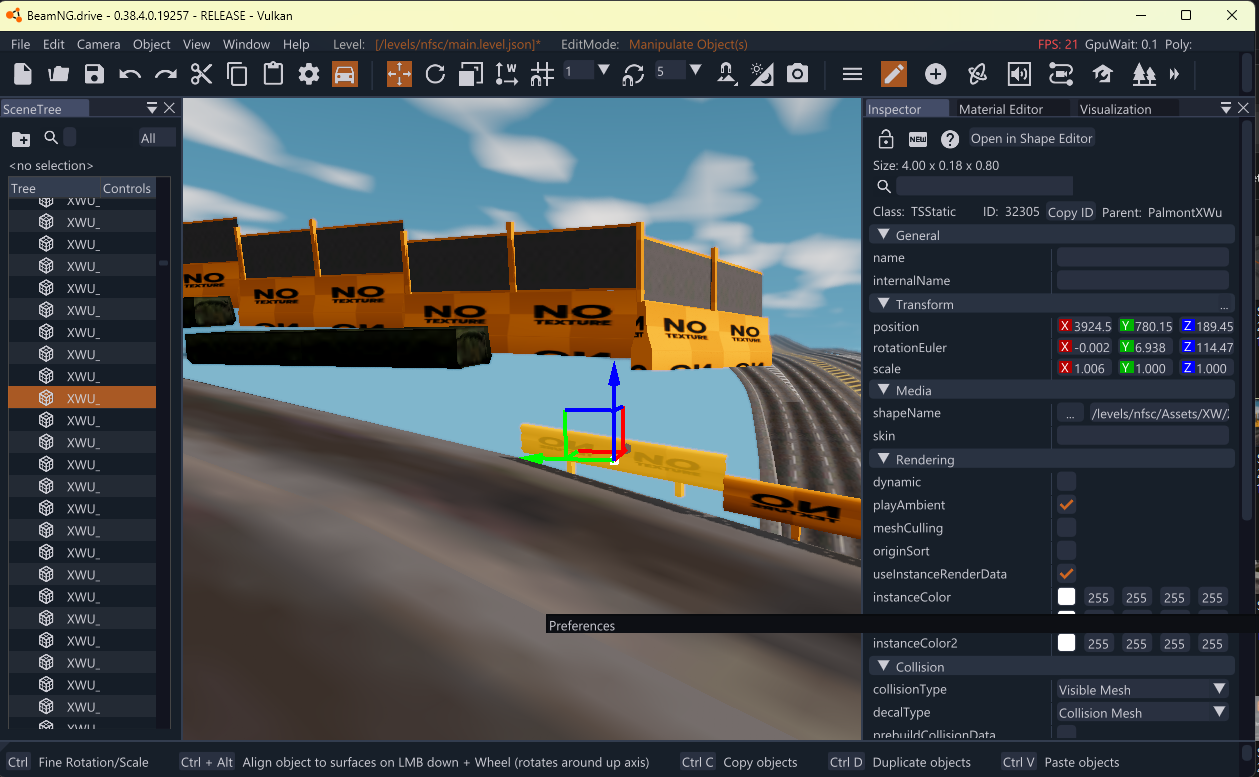
Task: Open the Camera menu
Action: (99, 44)
